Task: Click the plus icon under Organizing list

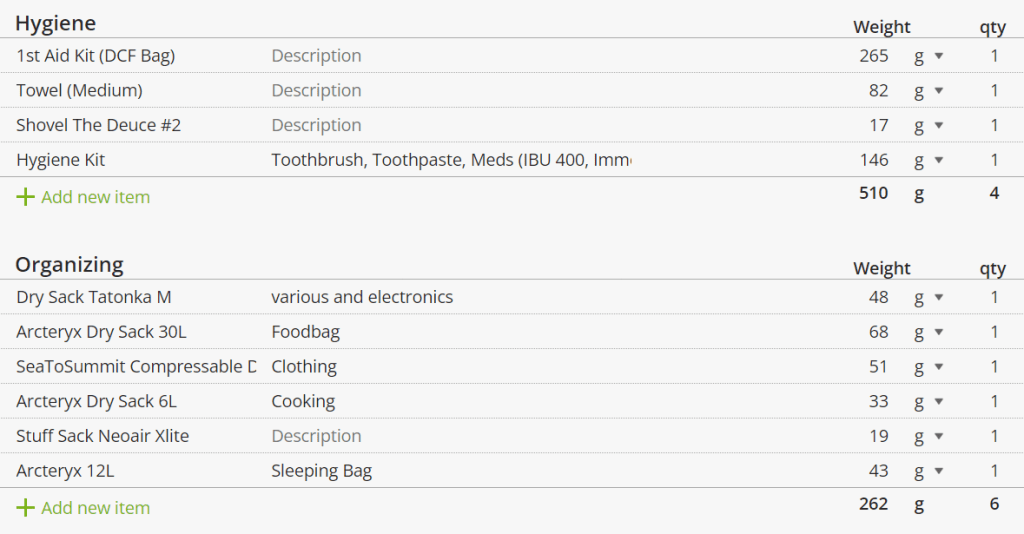Action: point(25,508)
